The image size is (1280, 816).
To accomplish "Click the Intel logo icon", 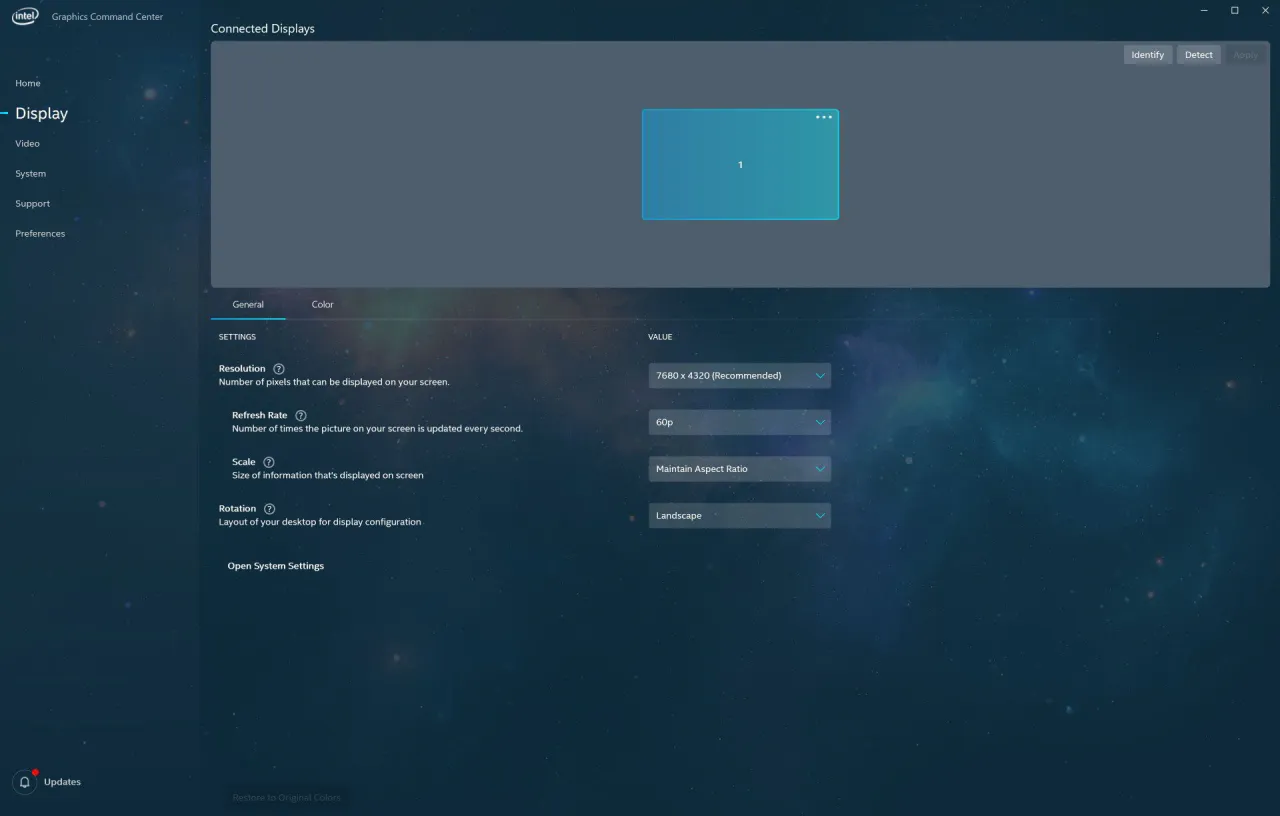I will 25,16.
